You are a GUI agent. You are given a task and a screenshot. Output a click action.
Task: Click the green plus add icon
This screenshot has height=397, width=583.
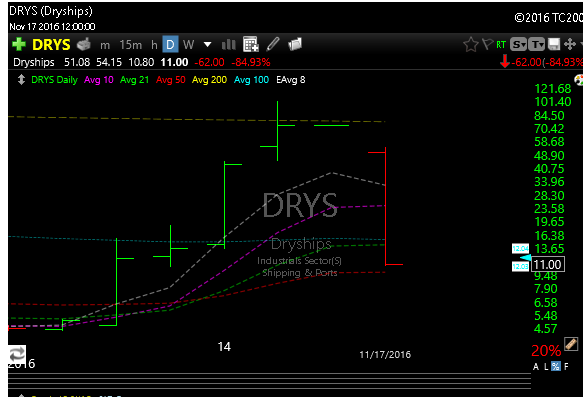click(19, 44)
